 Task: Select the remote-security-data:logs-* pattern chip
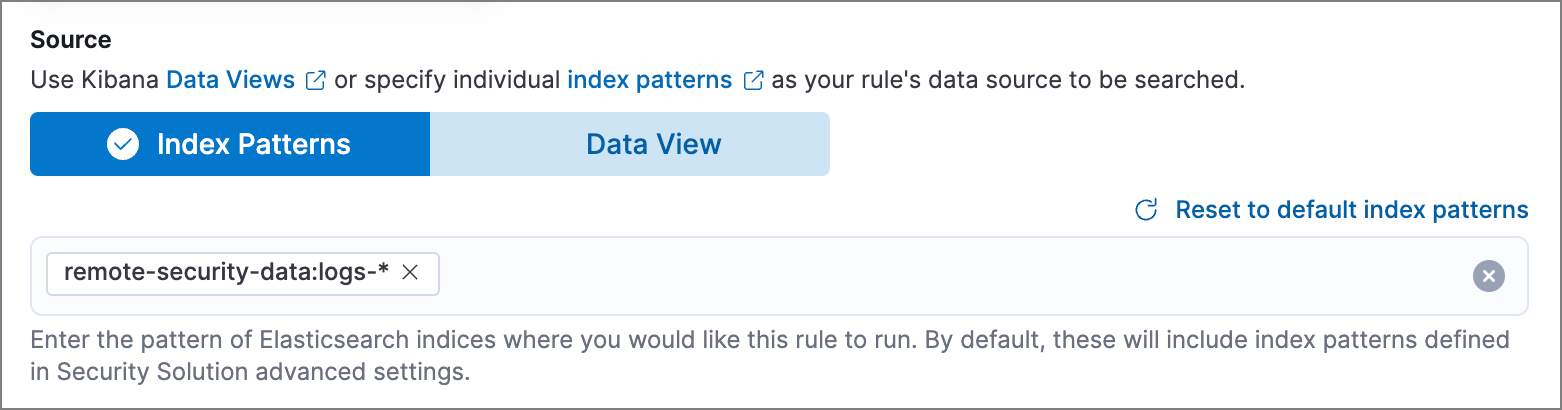[x=225, y=272]
